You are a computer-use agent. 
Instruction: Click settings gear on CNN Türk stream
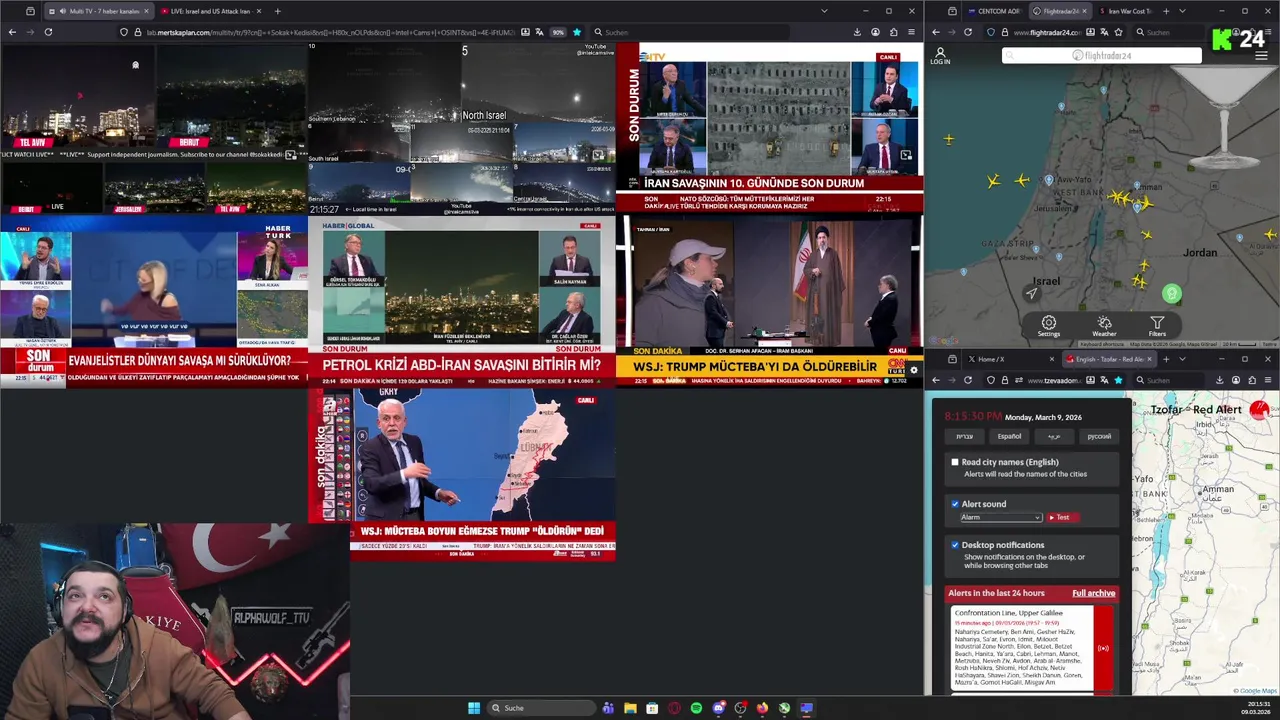coord(913,370)
